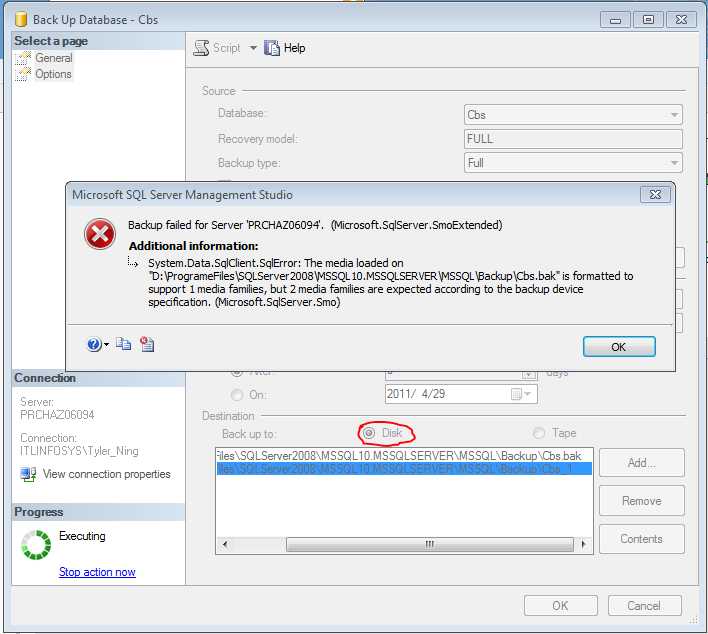Click the help question mark icon in error dialog

[93, 345]
